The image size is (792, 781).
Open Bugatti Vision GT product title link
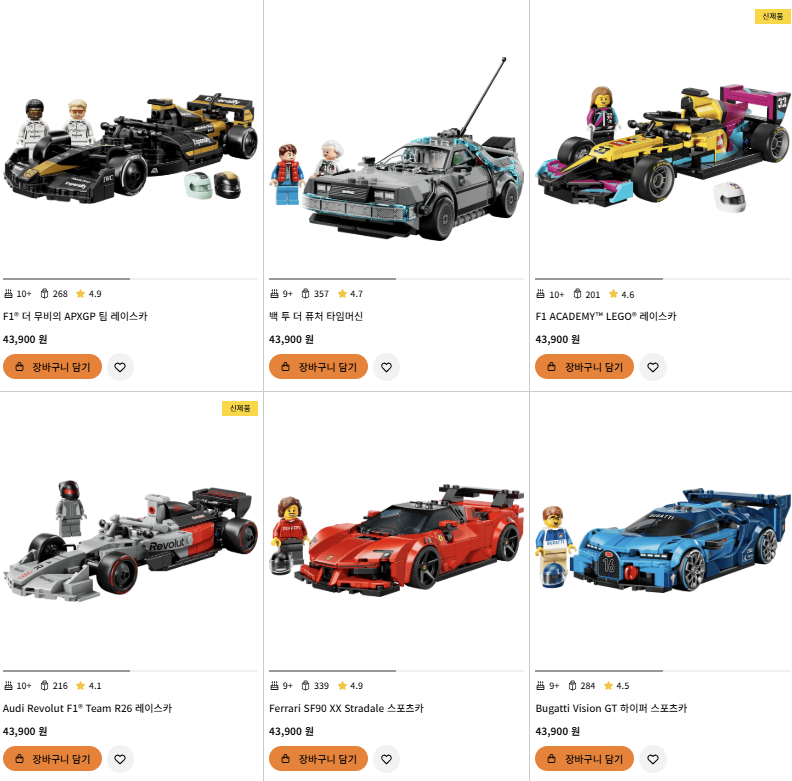tap(611, 708)
